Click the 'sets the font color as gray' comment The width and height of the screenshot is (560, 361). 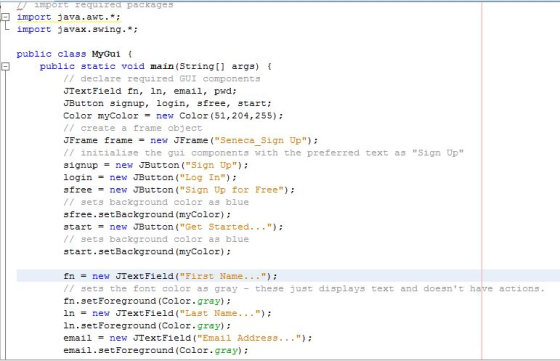click(x=304, y=289)
